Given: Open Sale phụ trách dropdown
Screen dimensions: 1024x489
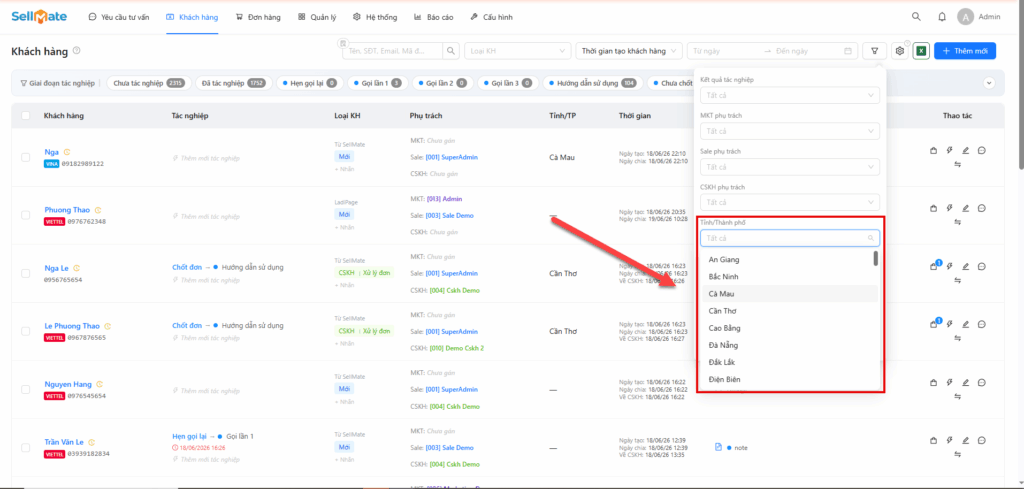Looking at the screenshot, I should (790, 167).
